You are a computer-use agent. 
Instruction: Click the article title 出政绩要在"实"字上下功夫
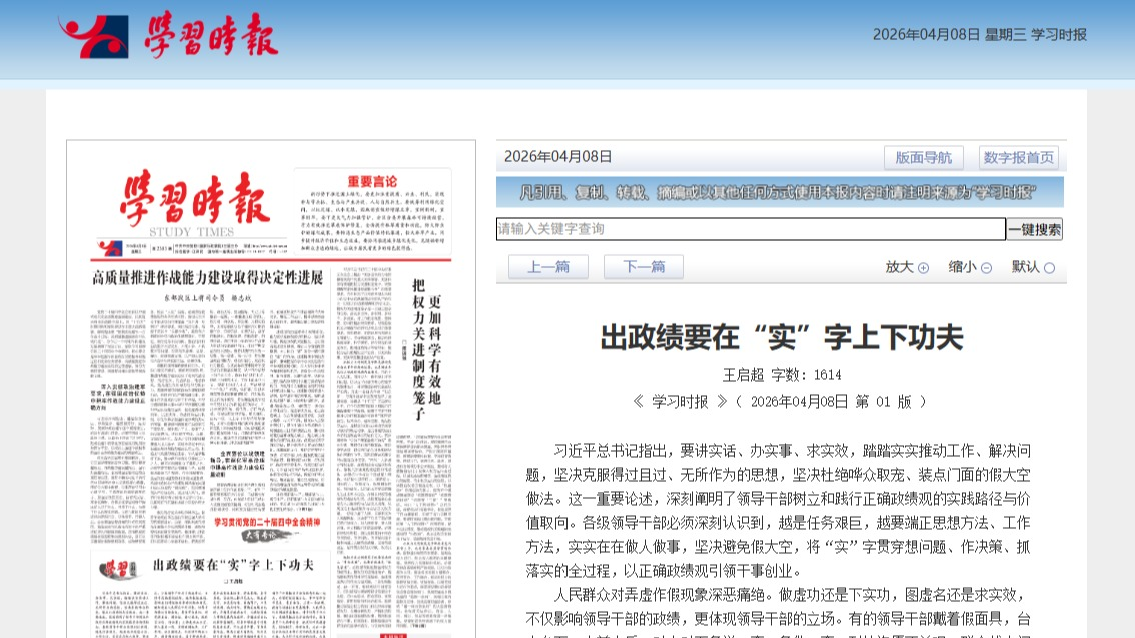781,338
